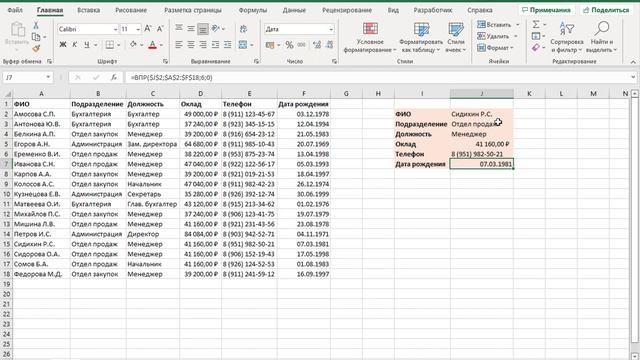Increase font size with large A button

(148, 29)
